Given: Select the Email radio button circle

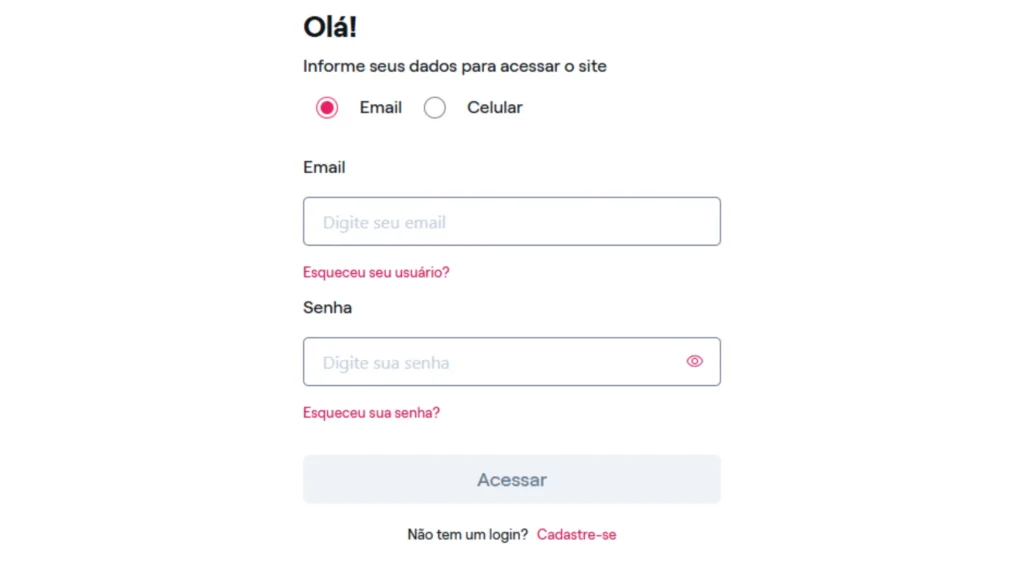Looking at the screenshot, I should tap(327, 108).
